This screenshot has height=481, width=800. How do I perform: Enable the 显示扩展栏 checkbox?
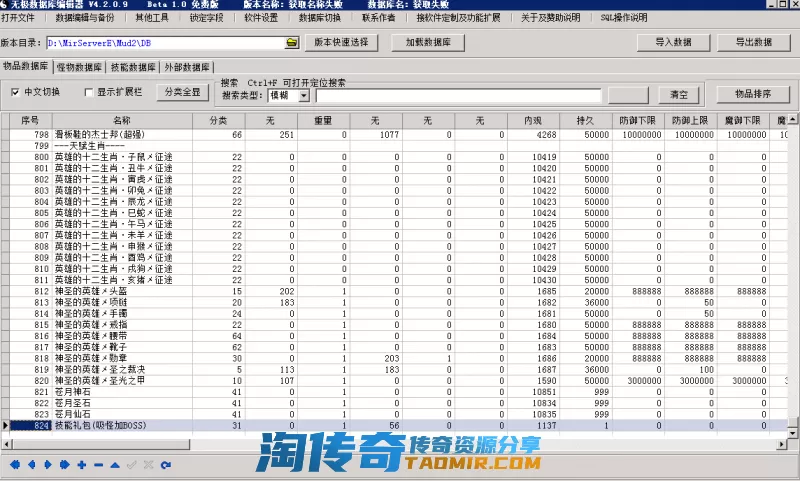click(87, 92)
